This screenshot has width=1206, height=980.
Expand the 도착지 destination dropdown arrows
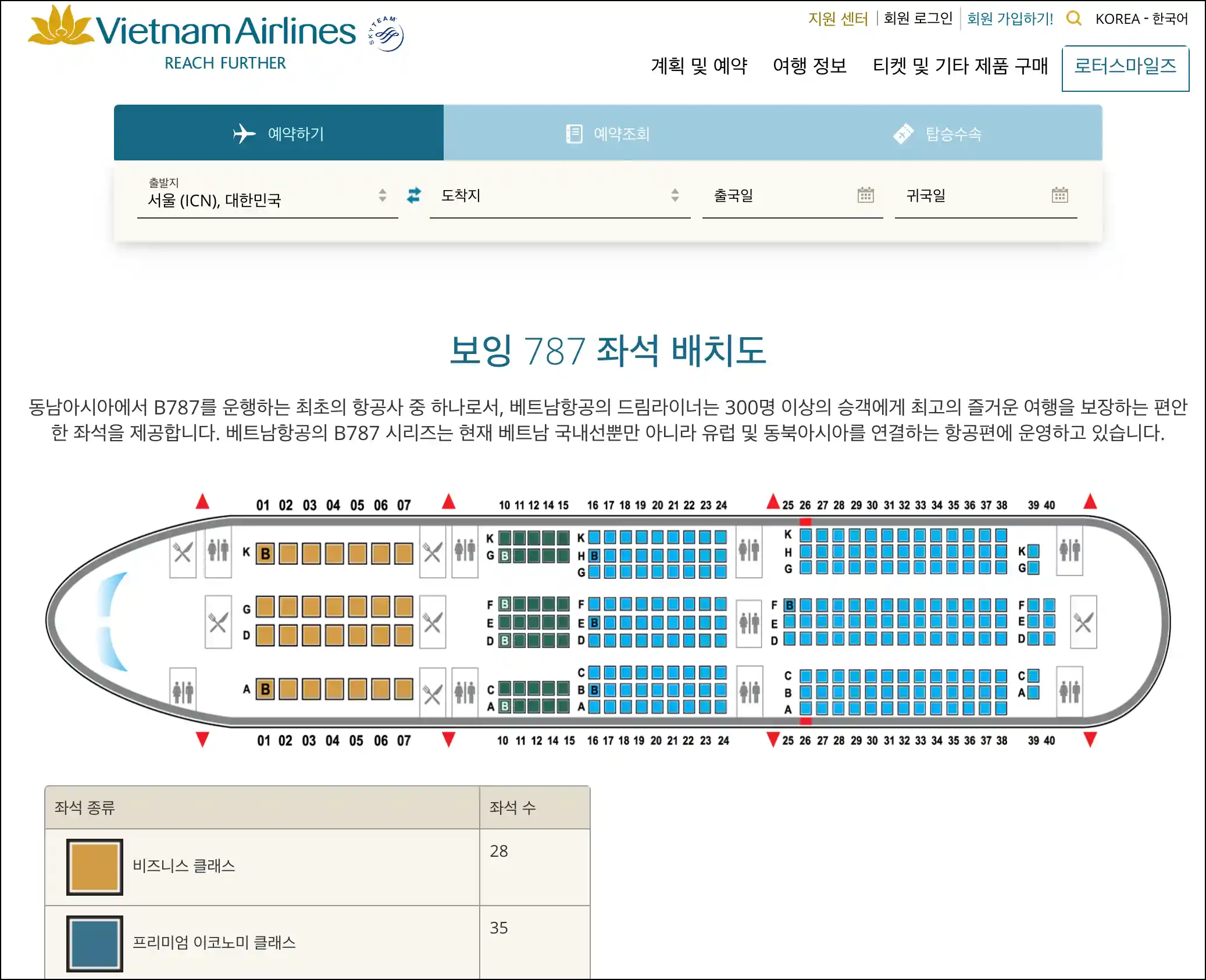pos(675,195)
